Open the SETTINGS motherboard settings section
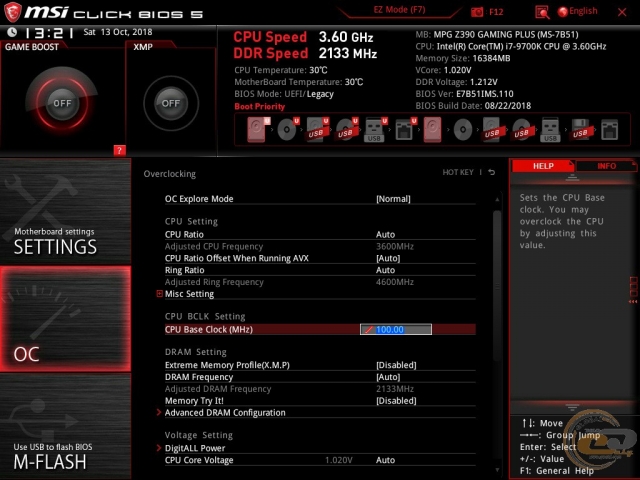The height and width of the screenshot is (480, 640). point(65,211)
